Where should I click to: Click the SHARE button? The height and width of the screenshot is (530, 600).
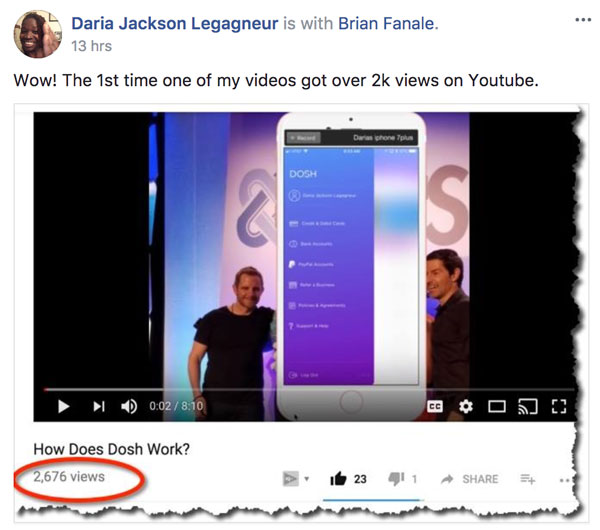coord(470,479)
